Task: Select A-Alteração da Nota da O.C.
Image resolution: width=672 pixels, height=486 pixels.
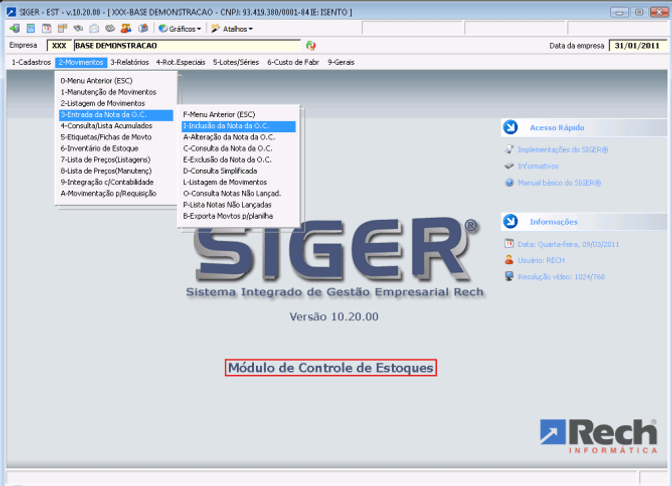Action: click(238, 137)
